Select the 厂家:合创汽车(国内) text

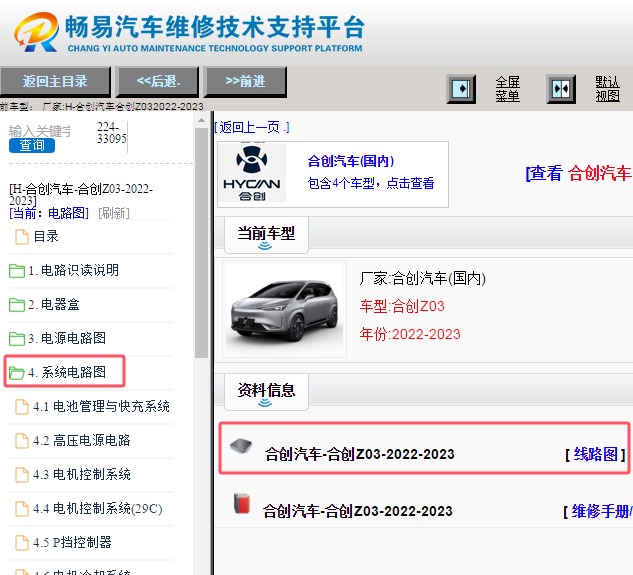[422, 278]
